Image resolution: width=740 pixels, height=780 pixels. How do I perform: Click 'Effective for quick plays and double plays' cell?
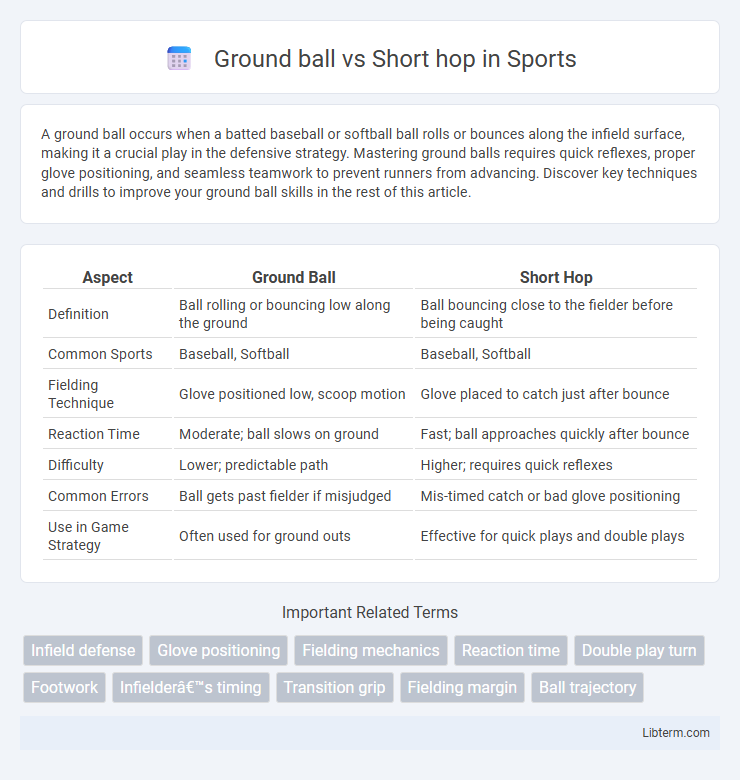[x=556, y=536]
